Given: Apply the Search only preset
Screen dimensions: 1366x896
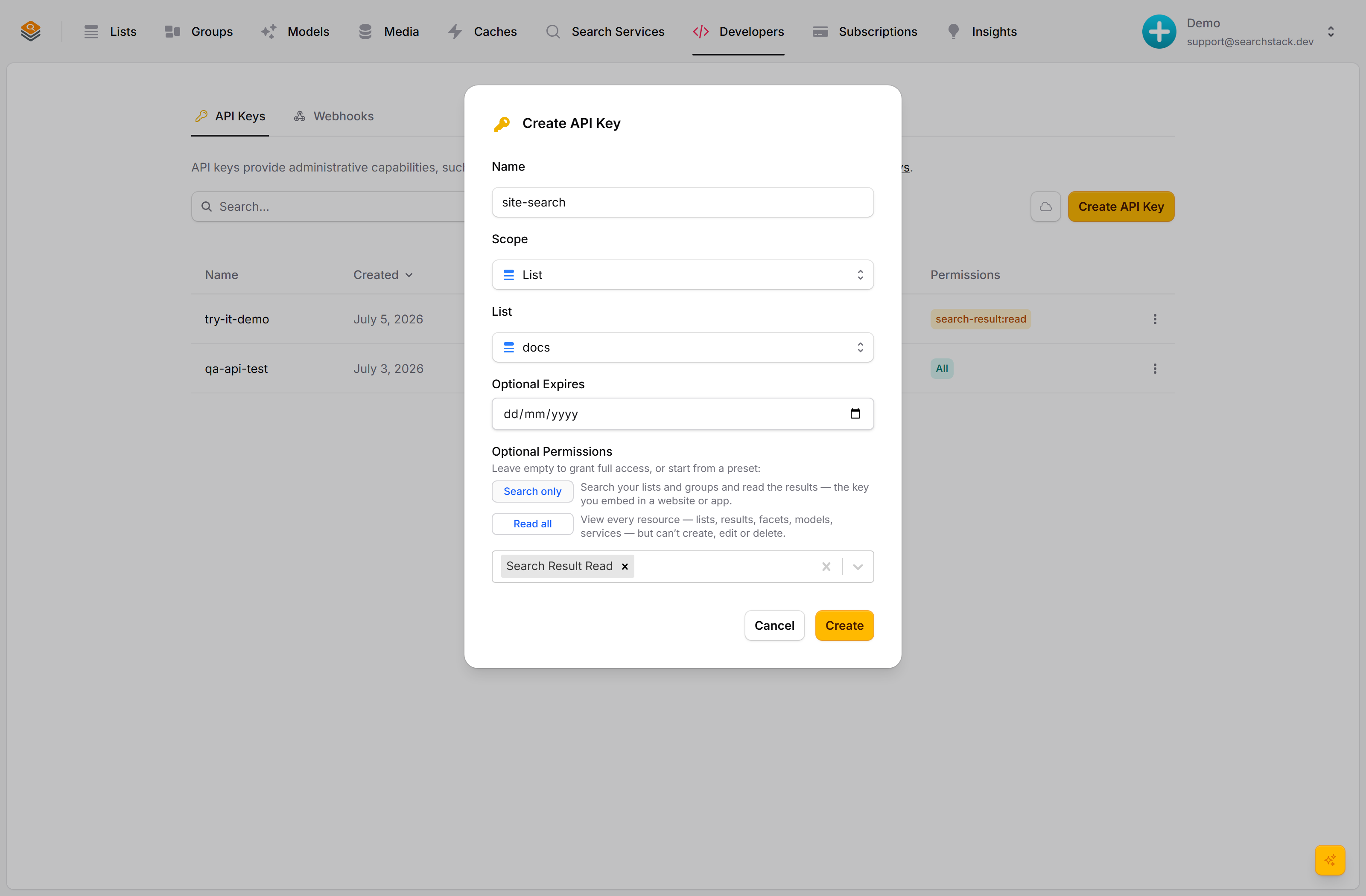Looking at the screenshot, I should click(532, 491).
